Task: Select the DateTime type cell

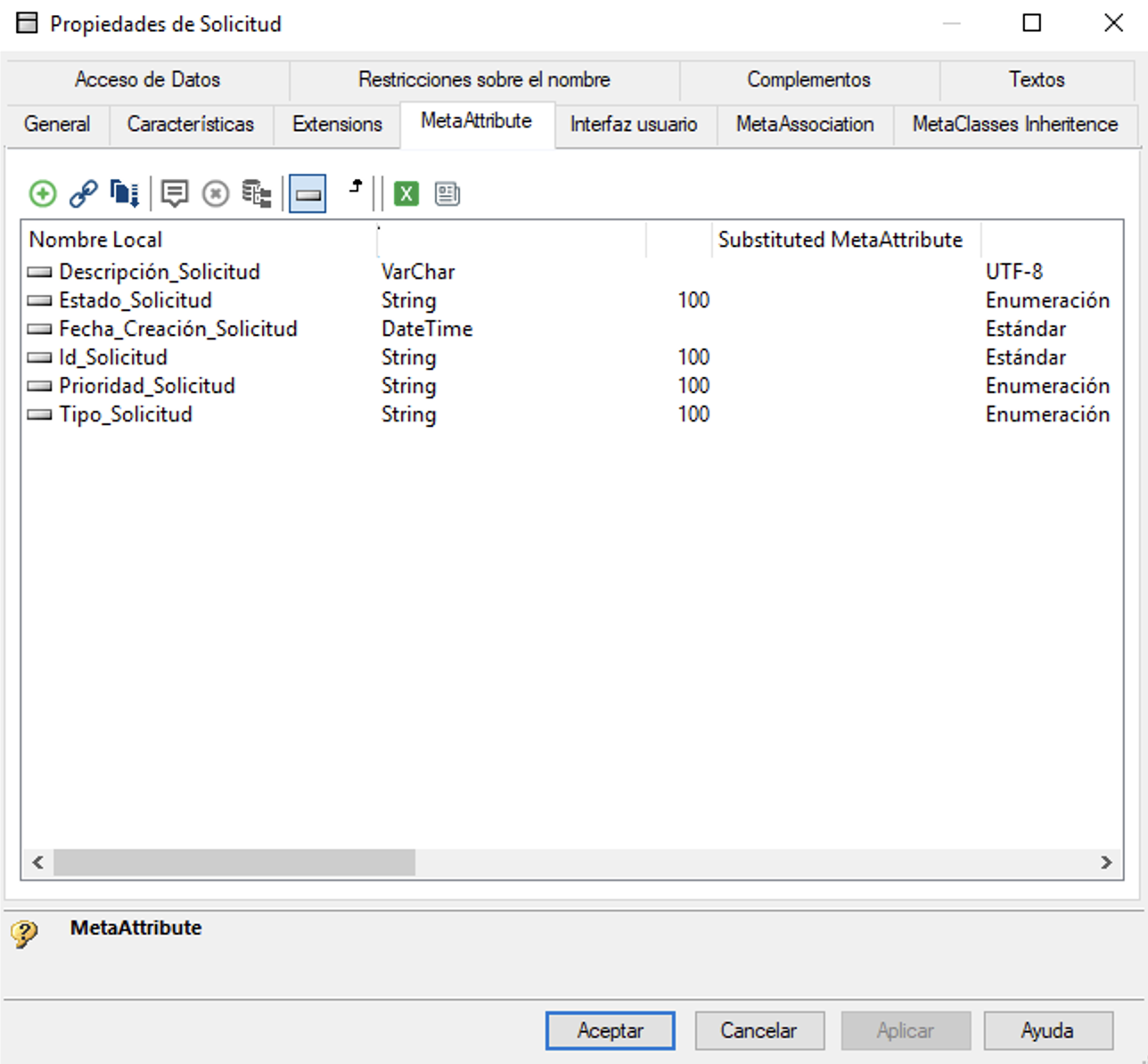Action: (x=427, y=329)
